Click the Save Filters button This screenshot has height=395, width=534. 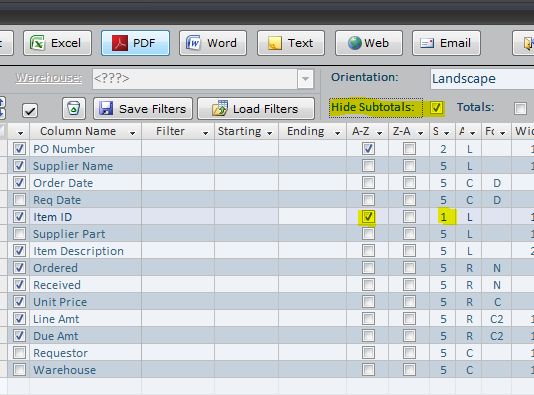click(x=143, y=109)
